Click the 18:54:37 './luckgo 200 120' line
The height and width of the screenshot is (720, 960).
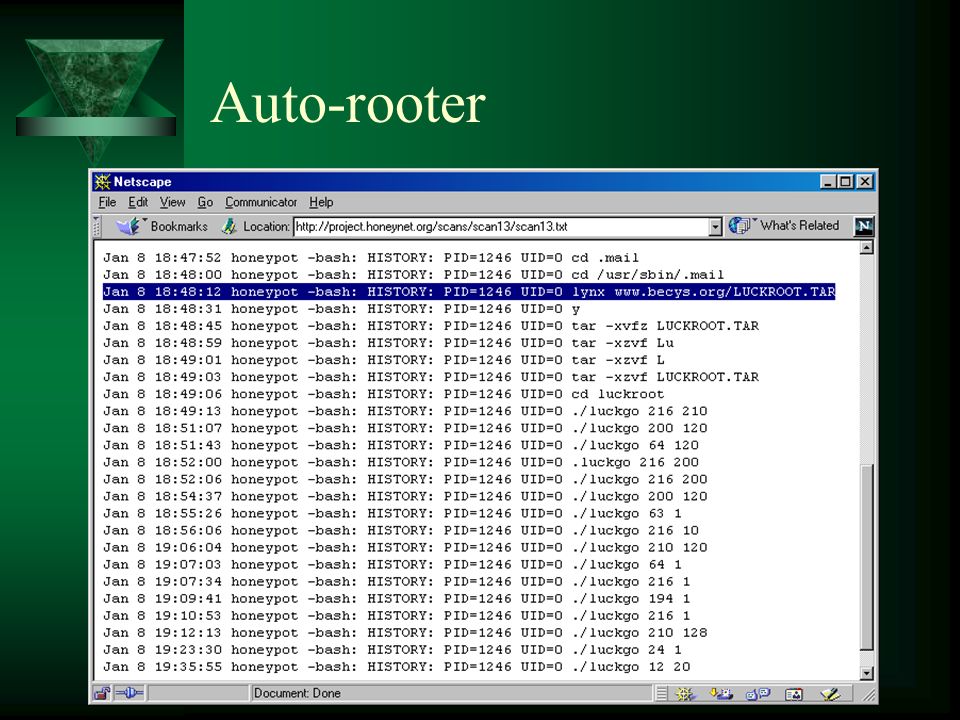click(x=405, y=497)
